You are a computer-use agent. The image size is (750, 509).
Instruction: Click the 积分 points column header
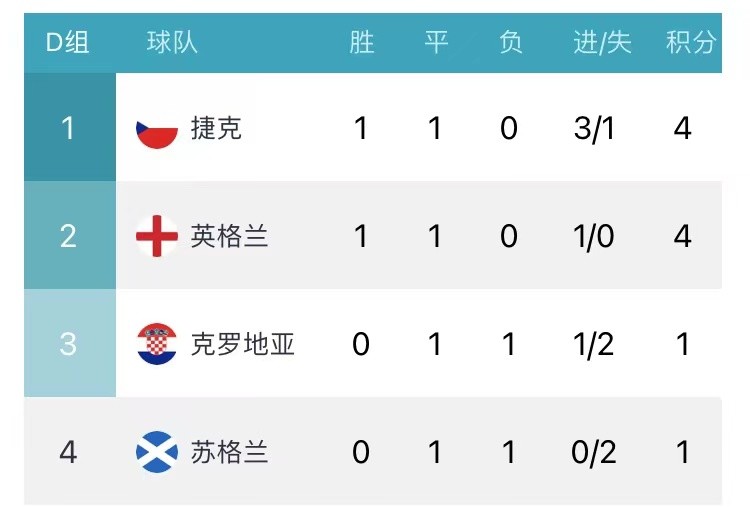pos(691,42)
